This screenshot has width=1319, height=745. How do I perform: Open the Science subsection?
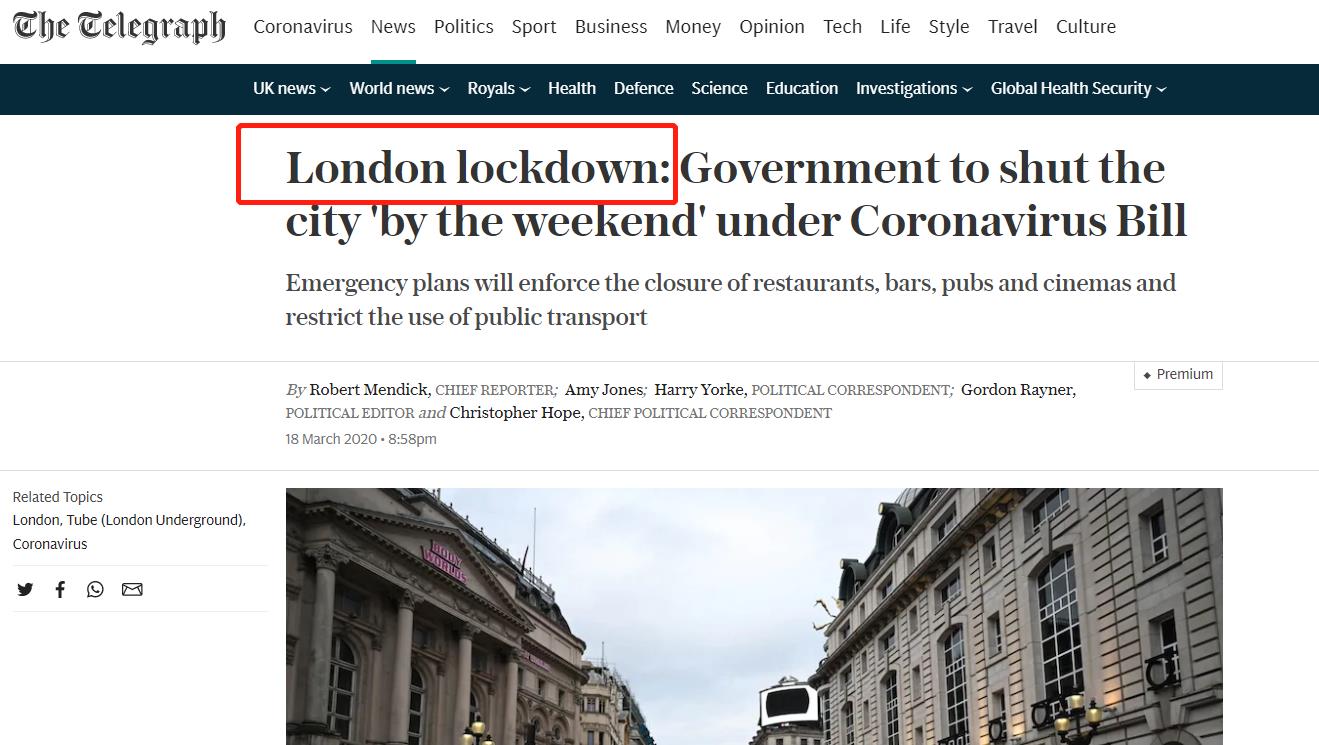tap(720, 88)
